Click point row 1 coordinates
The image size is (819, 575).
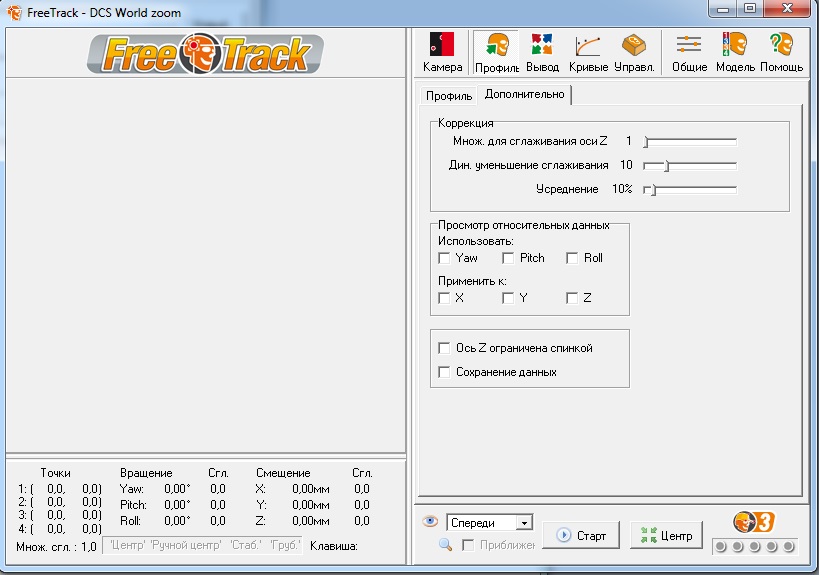tap(60, 489)
